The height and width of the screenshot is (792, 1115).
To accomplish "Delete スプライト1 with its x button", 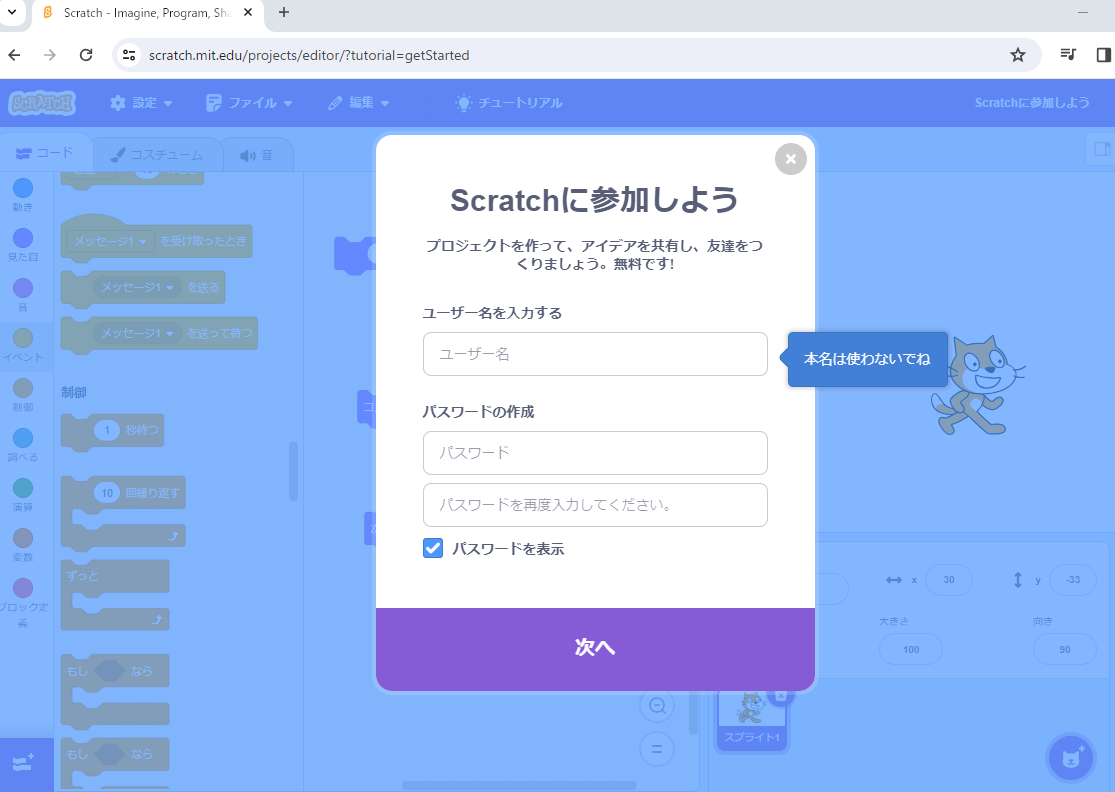I will coord(781,695).
